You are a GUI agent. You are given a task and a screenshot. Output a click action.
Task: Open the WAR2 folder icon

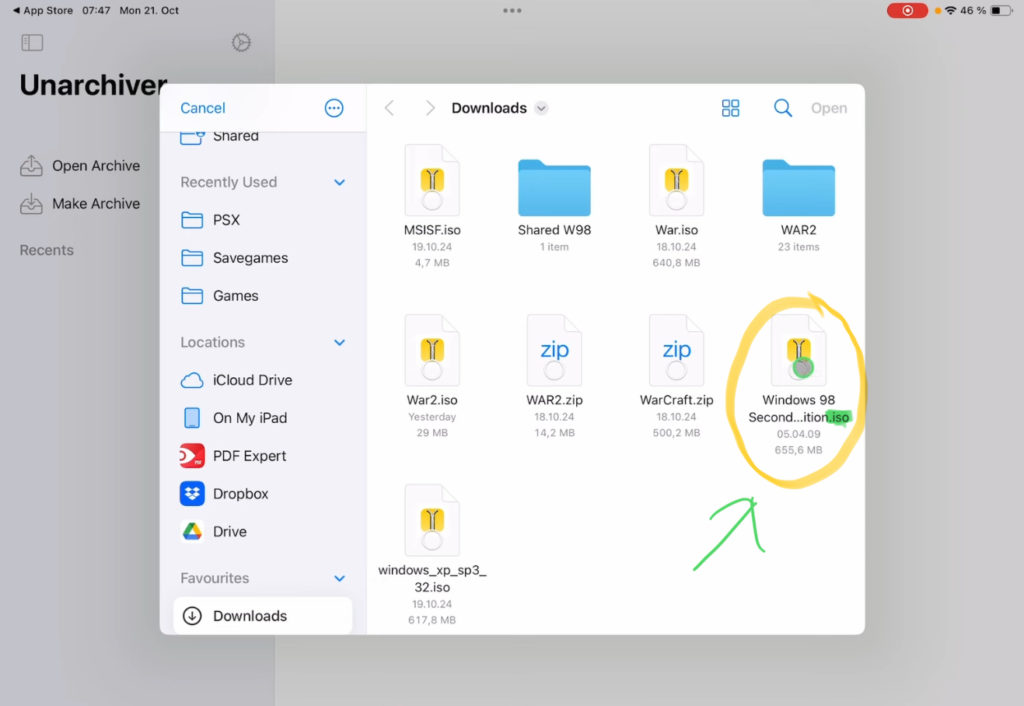799,187
